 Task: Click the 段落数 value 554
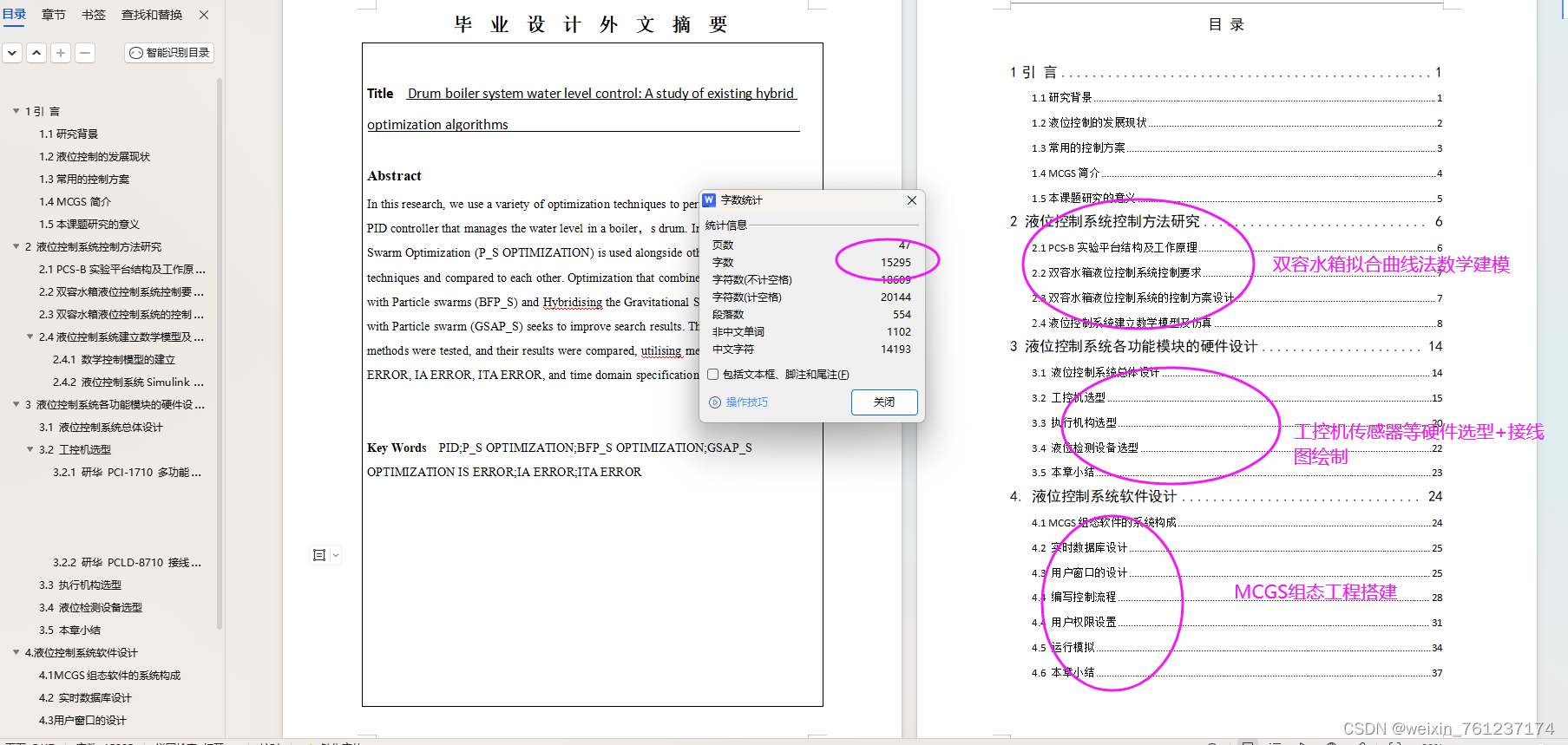[x=902, y=314]
